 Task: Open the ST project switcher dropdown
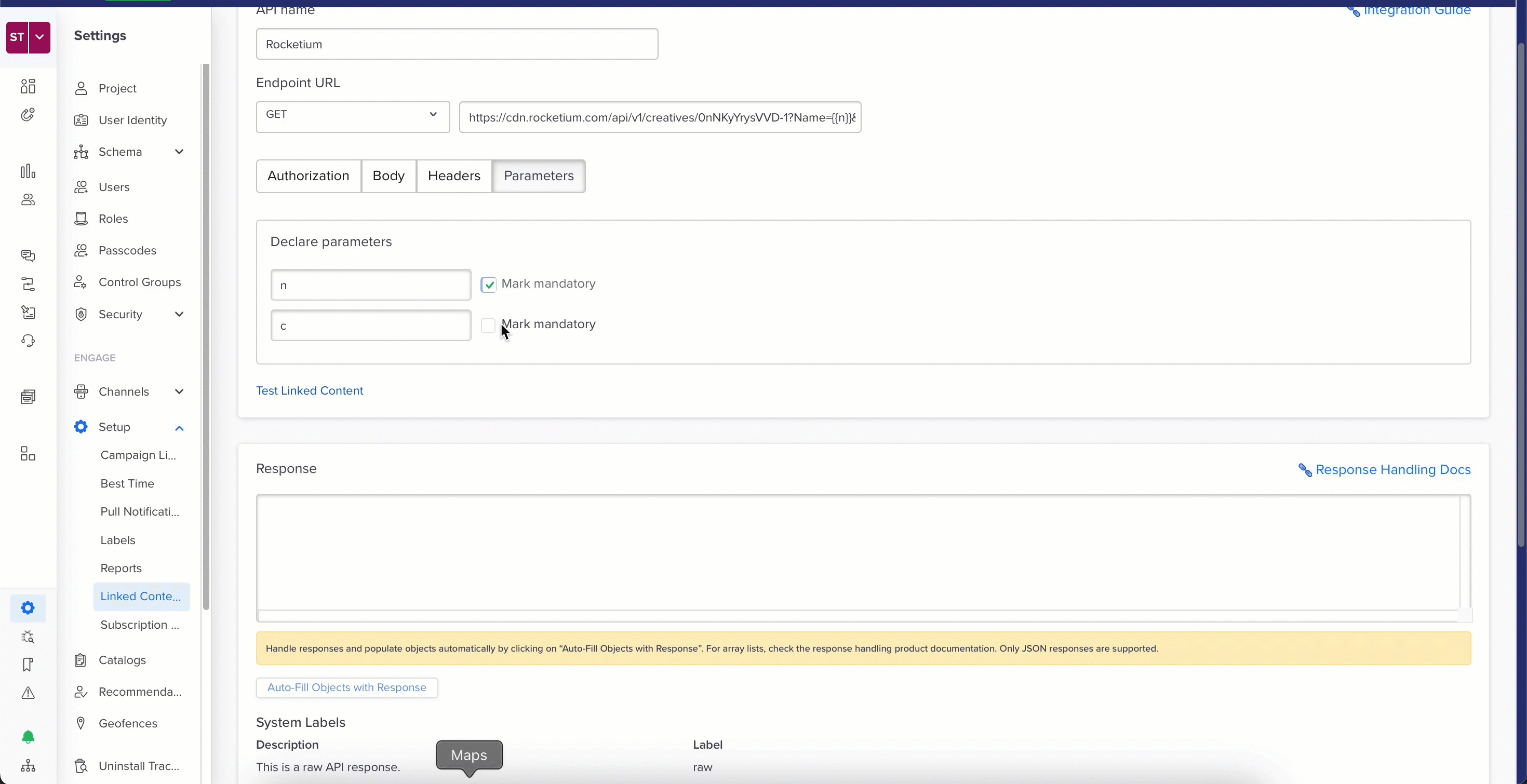(39, 37)
